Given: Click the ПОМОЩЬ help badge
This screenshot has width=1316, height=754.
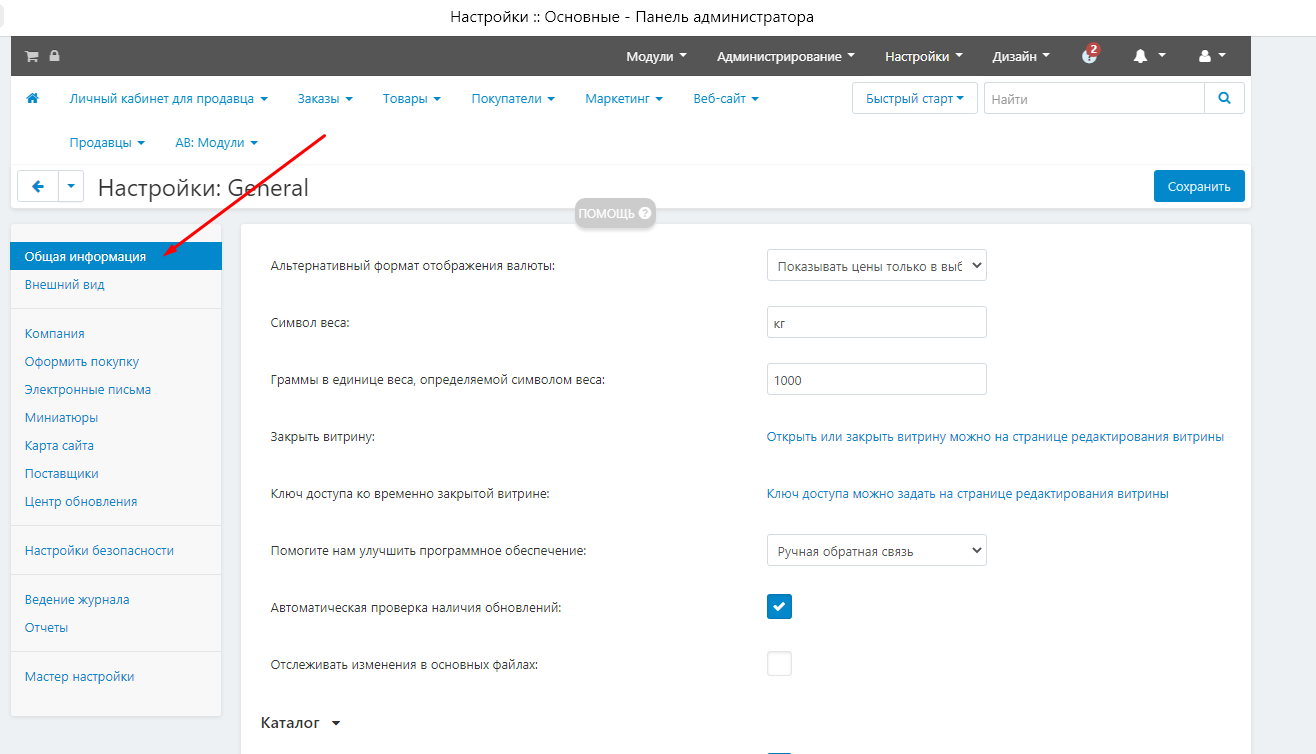Looking at the screenshot, I should [615, 213].
